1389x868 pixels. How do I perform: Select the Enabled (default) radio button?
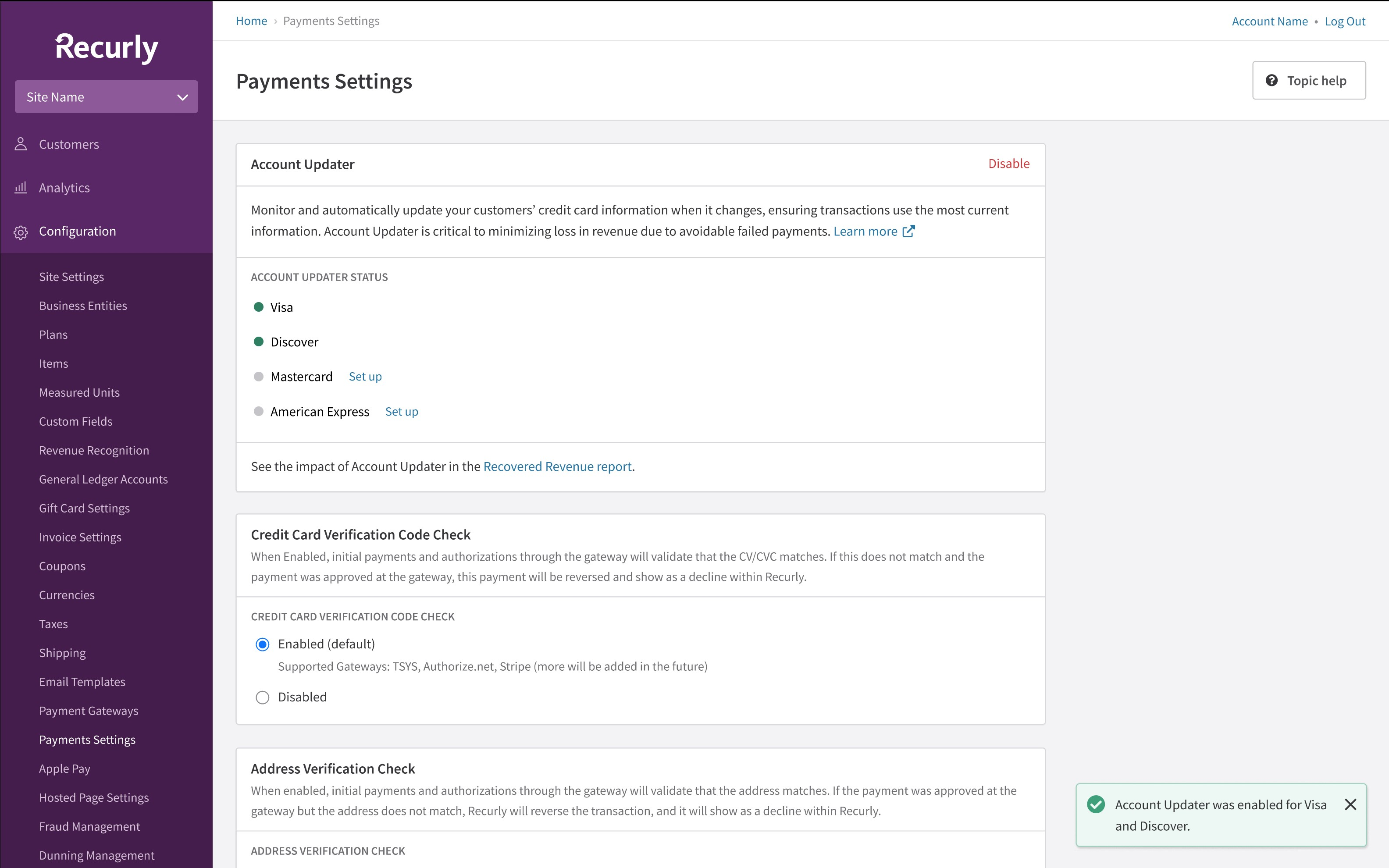(x=262, y=644)
